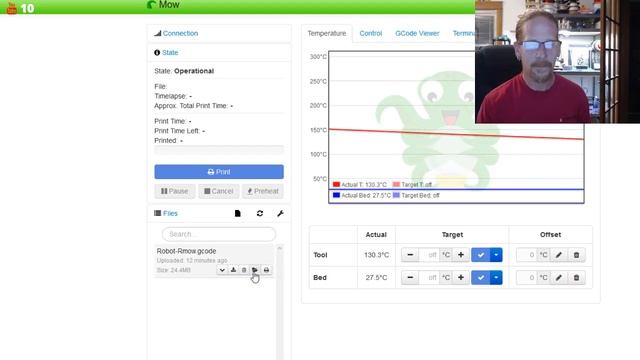Image resolution: width=640 pixels, height=360 pixels.
Task: Decrease Bed target temperature
Action: point(410,278)
